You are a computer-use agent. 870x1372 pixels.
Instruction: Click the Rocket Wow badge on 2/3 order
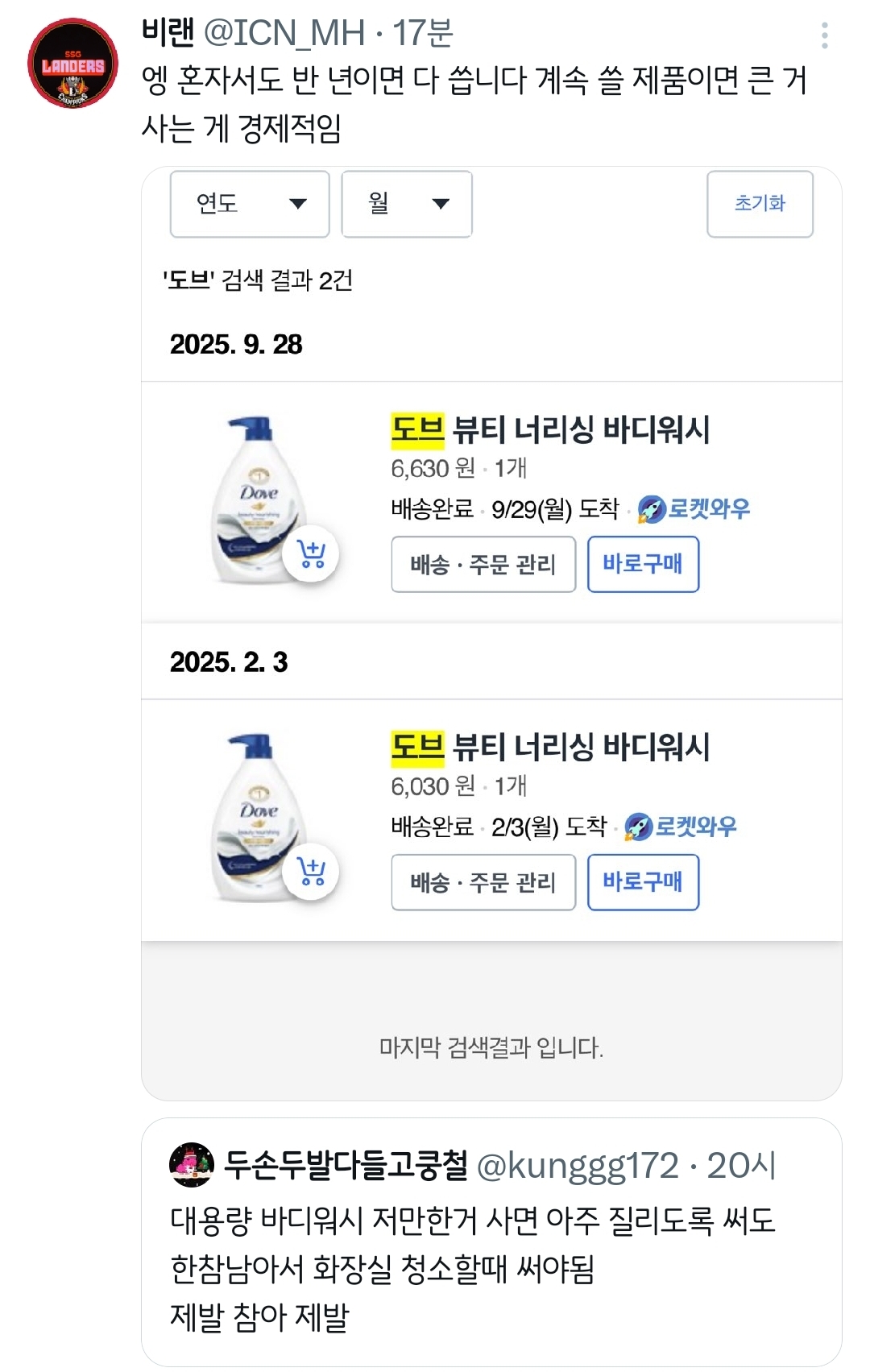click(x=681, y=827)
